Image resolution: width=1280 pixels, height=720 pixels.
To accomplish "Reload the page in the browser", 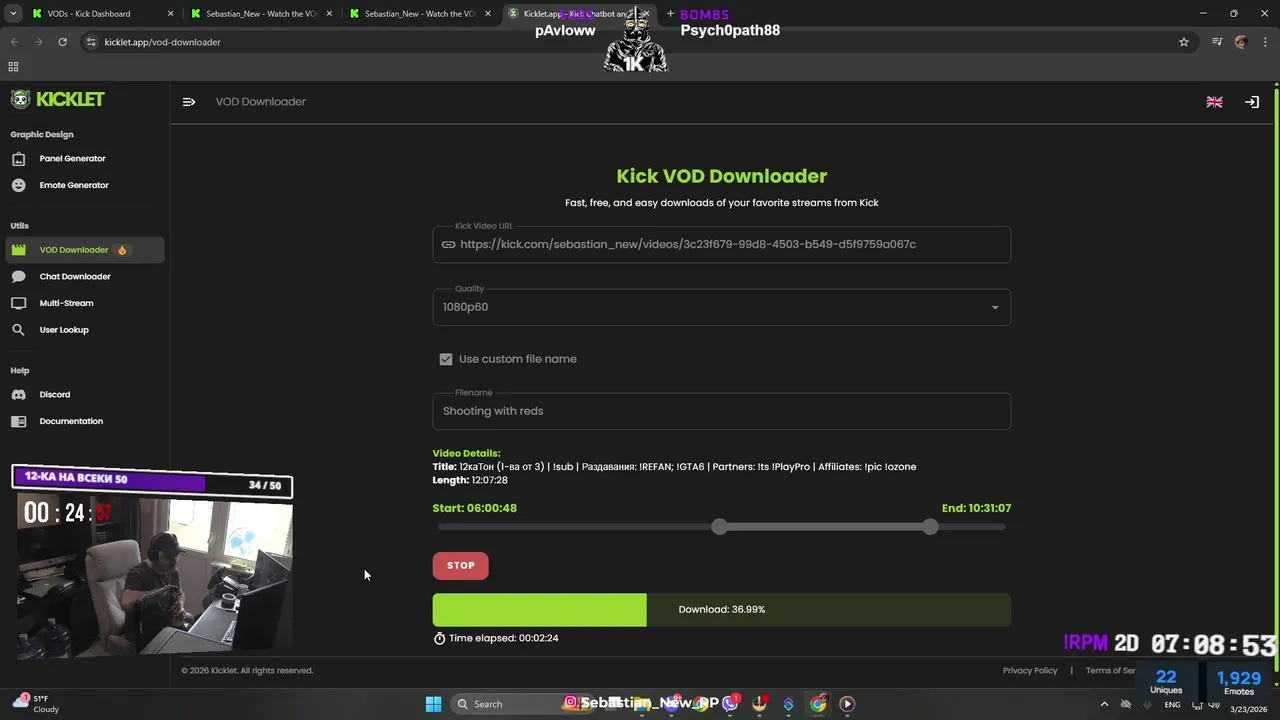I will (62, 42).
